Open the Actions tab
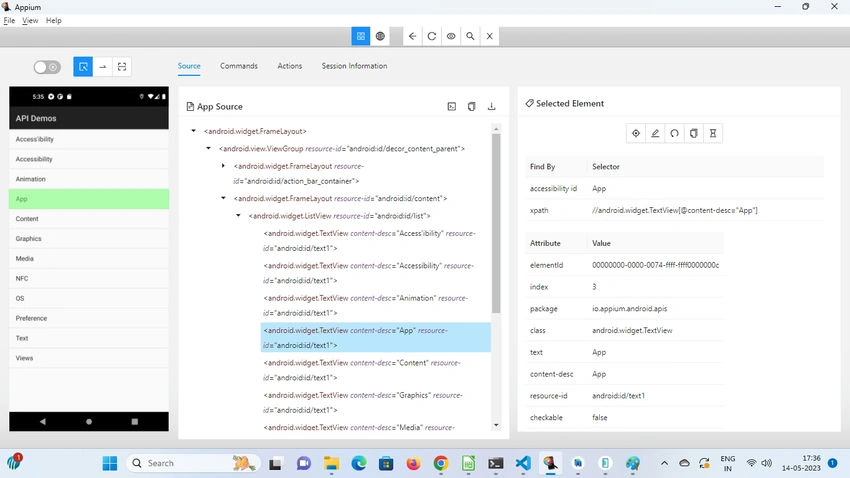The height and width of the screenshot is (478, 850). pos(290,66)
